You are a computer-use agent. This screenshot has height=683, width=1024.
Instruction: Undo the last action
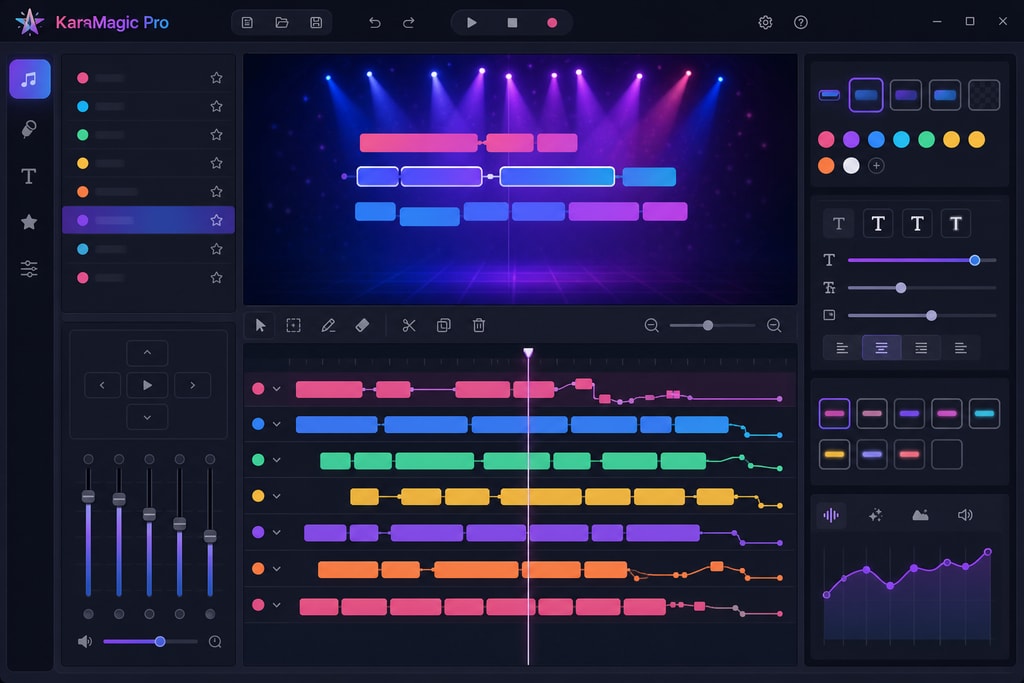pyautogui.click(x=375, y=23)
